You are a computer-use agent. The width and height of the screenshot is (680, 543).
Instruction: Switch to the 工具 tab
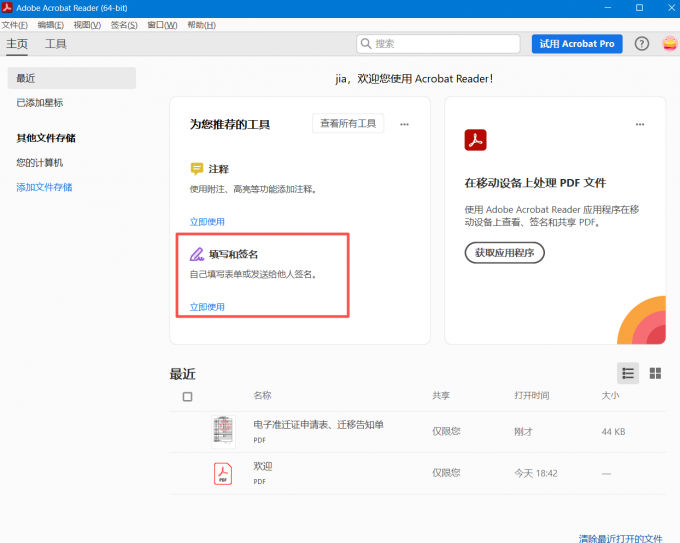56,44
